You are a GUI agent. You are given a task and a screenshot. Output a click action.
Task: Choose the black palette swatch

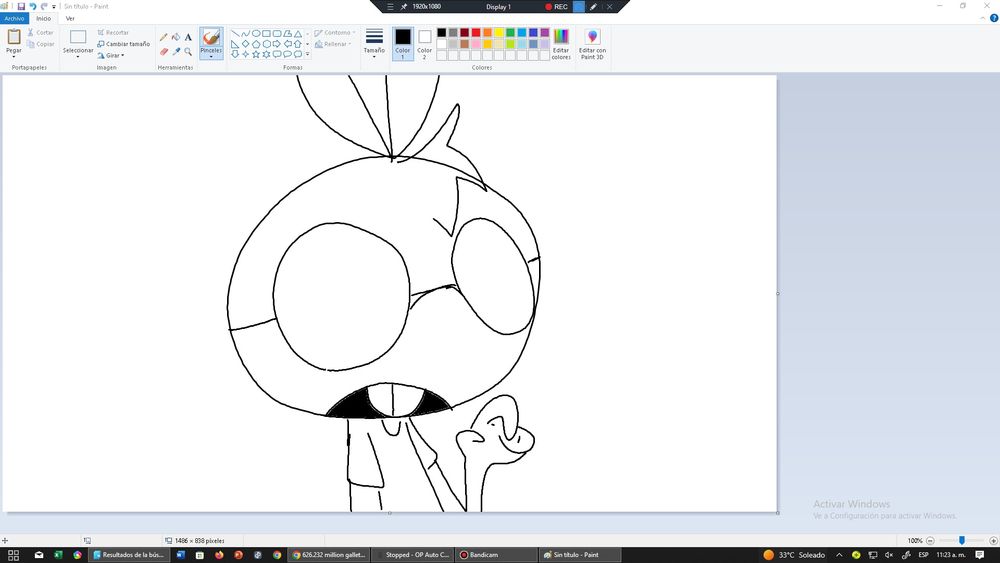(x=441, y=33)
